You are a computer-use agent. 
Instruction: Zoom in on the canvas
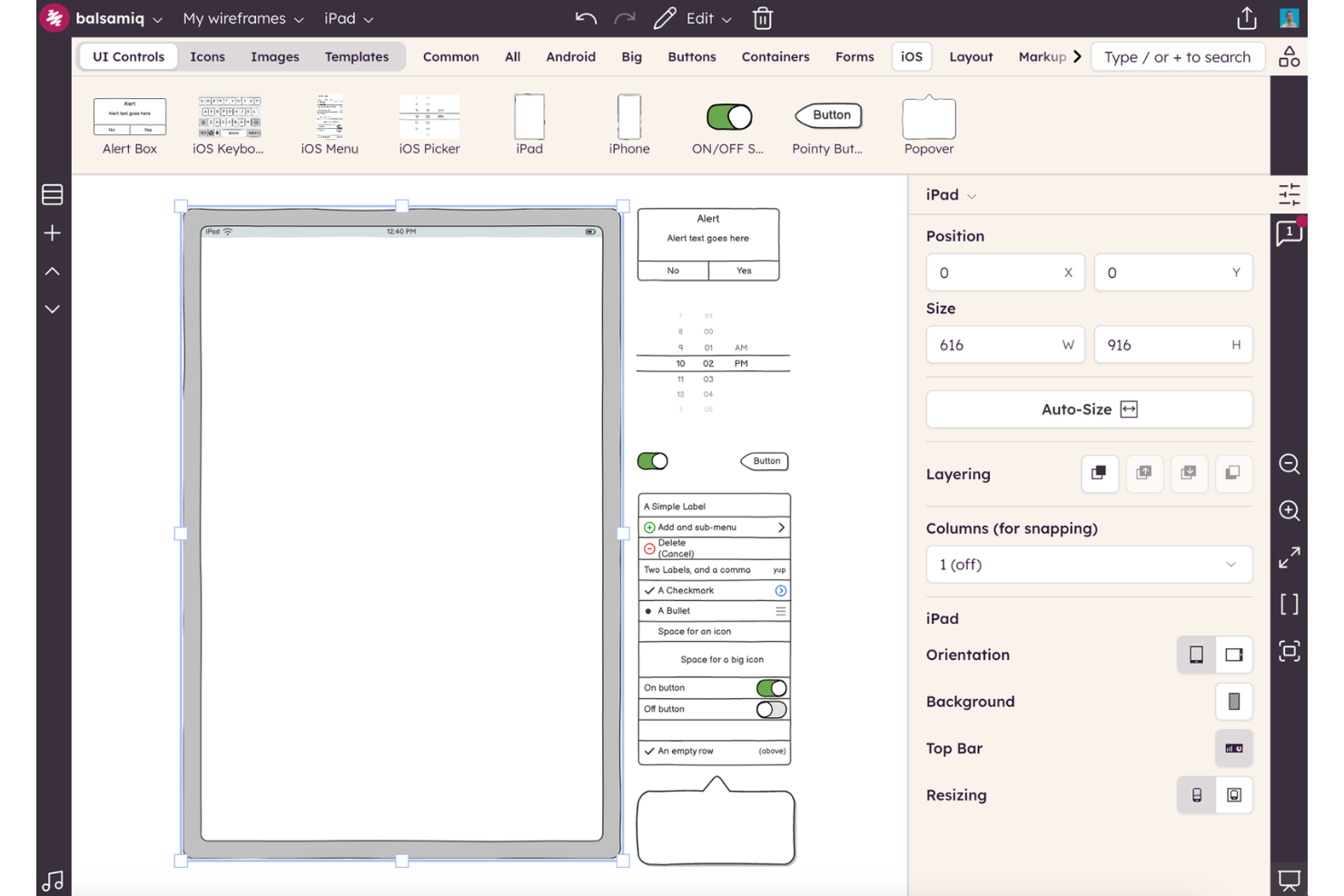(1289, 511)
